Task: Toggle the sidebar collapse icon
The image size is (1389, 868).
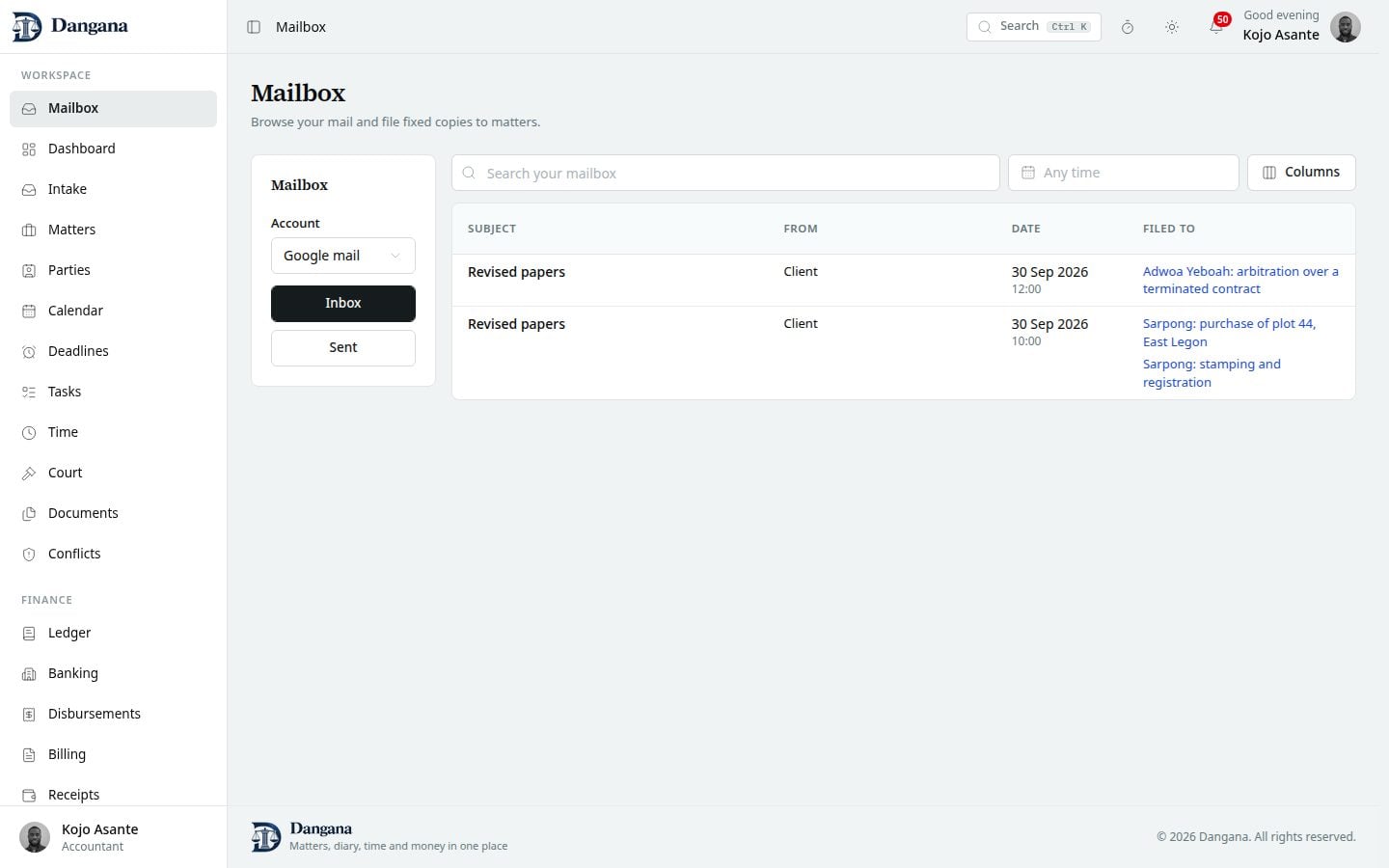Action: tap(254, 27)
